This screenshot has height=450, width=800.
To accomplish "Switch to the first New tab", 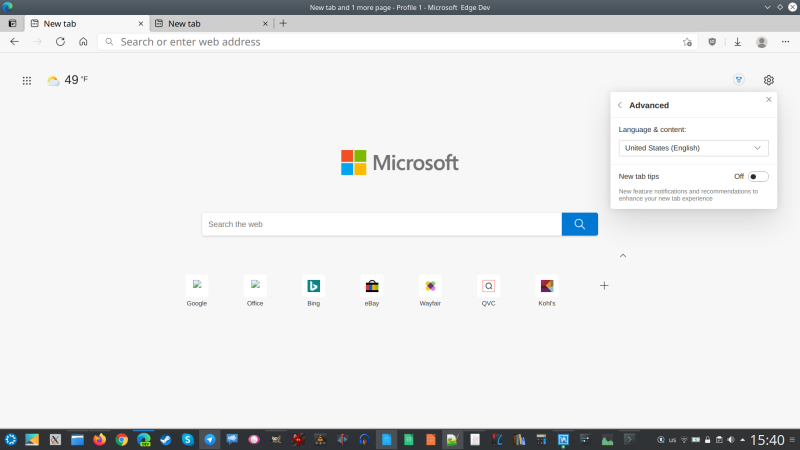I will coord(87,23).
